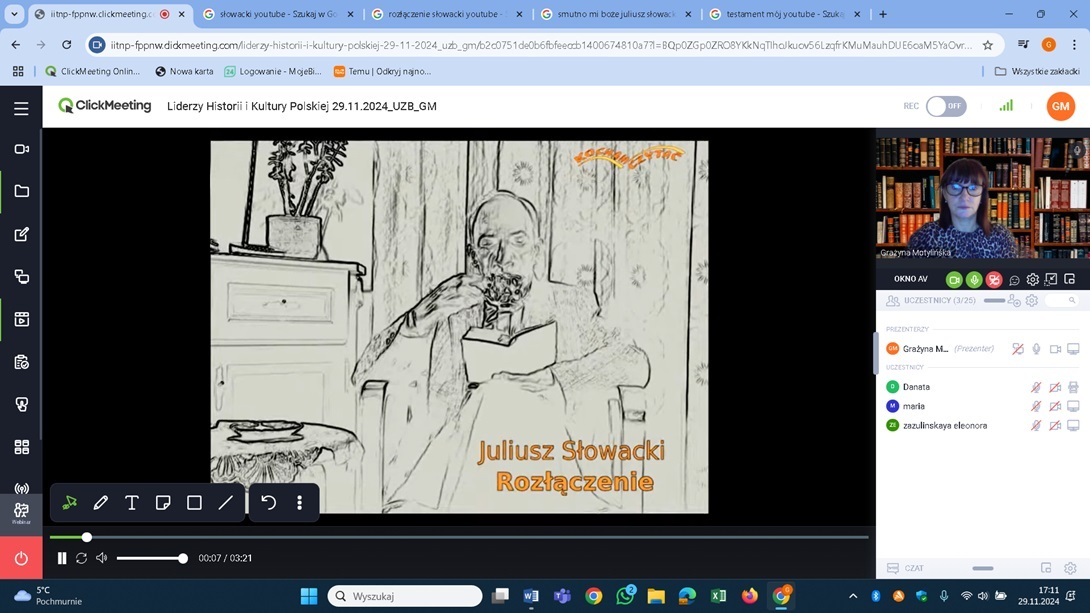Screen dimensions: 1090x613
Task: Open the whiteboard edit icon in sidebar
Action: point(21,234)
